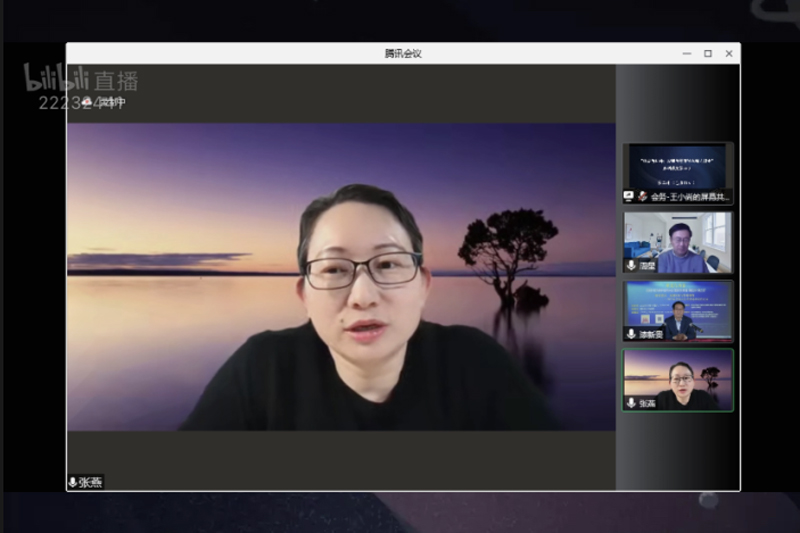The height and width of the screenshot is (533, 800).
Task: Click the mic icon on the green-bordered 张燕 thumbnail
Action: 631,402
